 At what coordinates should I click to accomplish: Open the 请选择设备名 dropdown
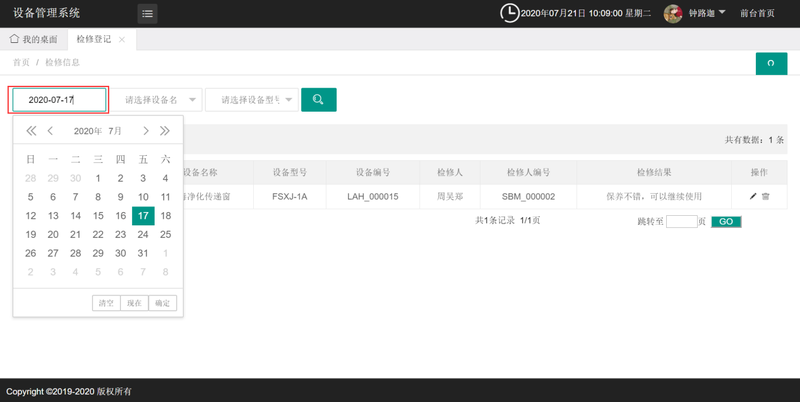coord(157,99)
